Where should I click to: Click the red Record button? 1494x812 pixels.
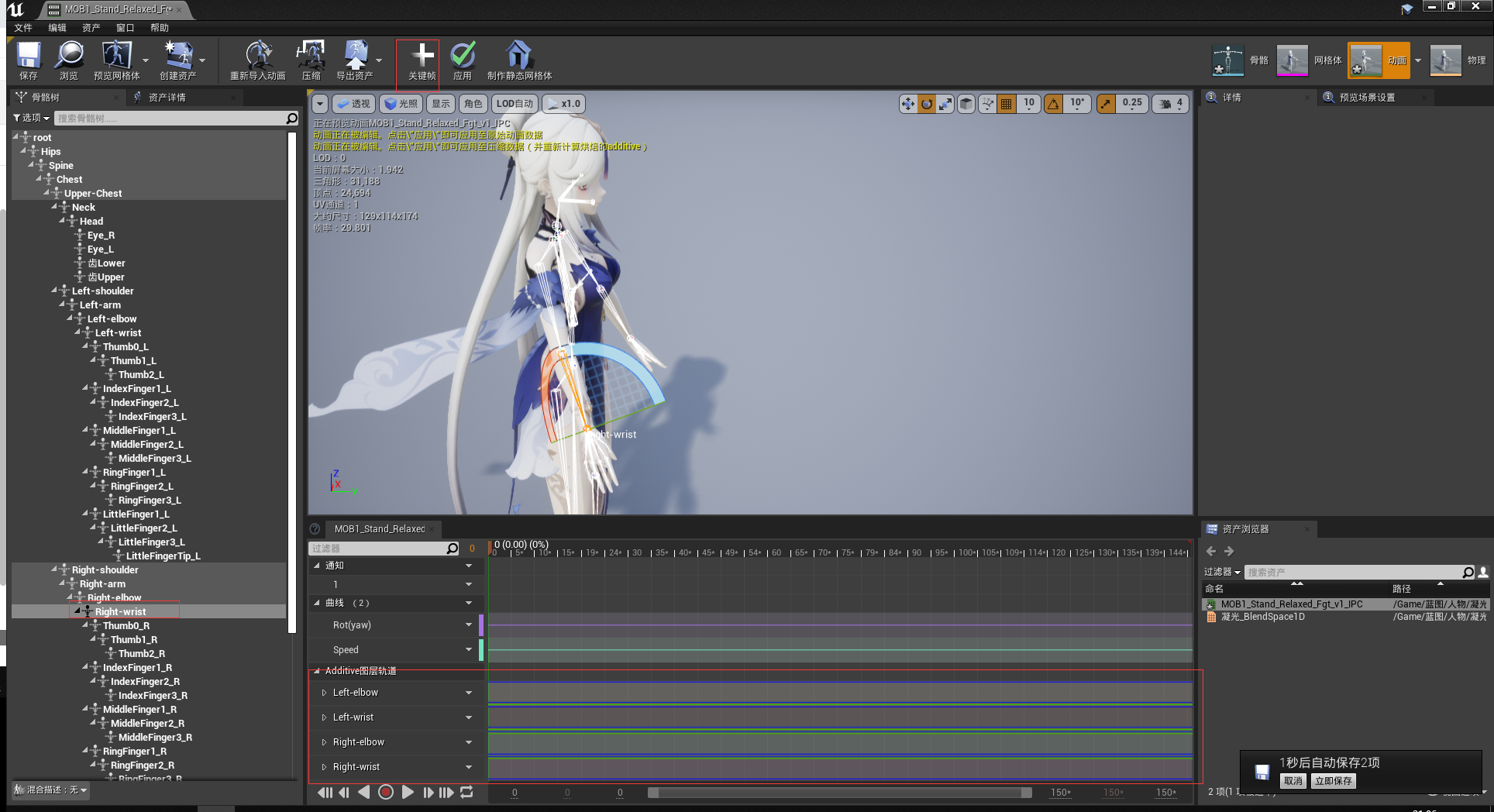(385, 793)
